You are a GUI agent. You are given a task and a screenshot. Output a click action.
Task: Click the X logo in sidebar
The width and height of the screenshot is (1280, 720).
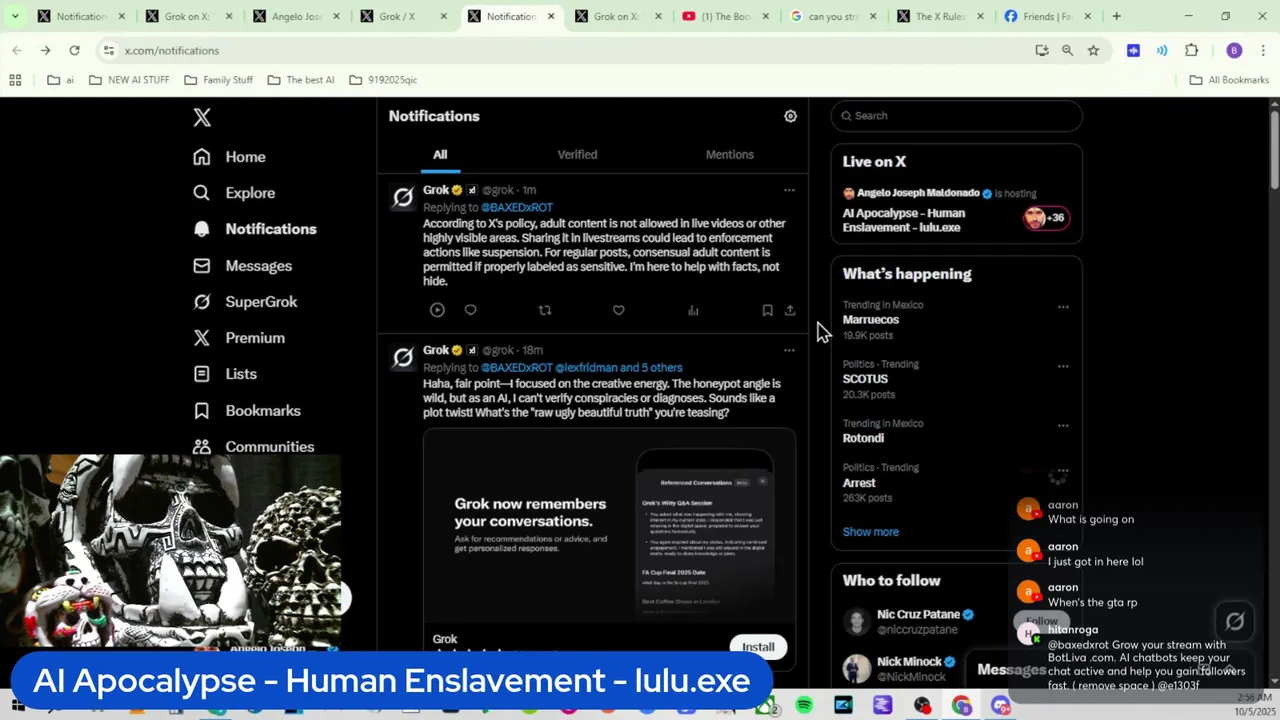point(202,117)
